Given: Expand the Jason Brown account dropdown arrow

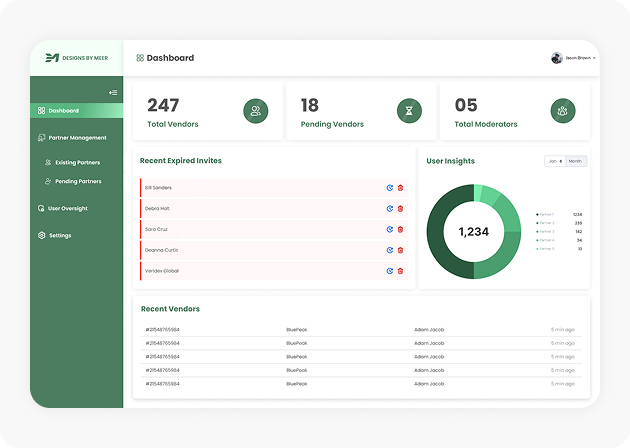Looking at the screenshot, I should [x=594, y=58].
